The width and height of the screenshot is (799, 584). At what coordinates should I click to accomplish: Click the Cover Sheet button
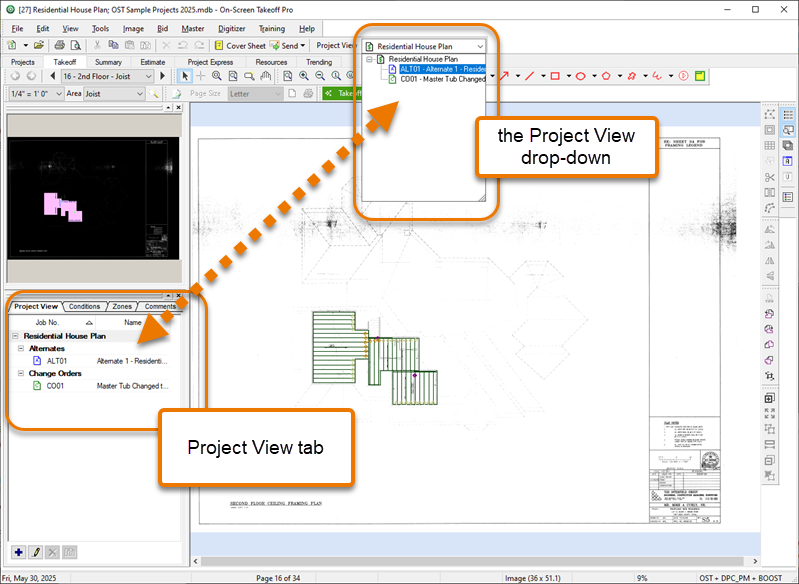click(240, 45)
